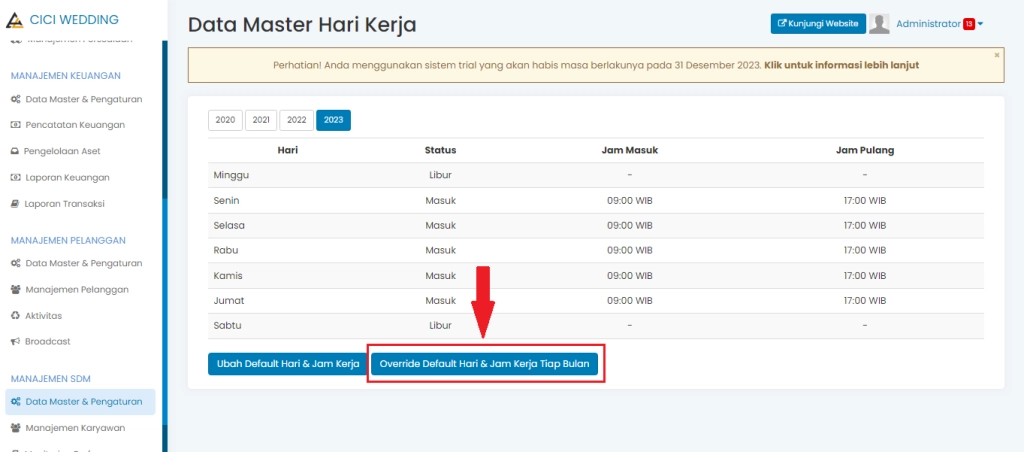The width and height of the screenshot is (1024, 452).
Task: Click the Status column header
Action: click(440, 150)
